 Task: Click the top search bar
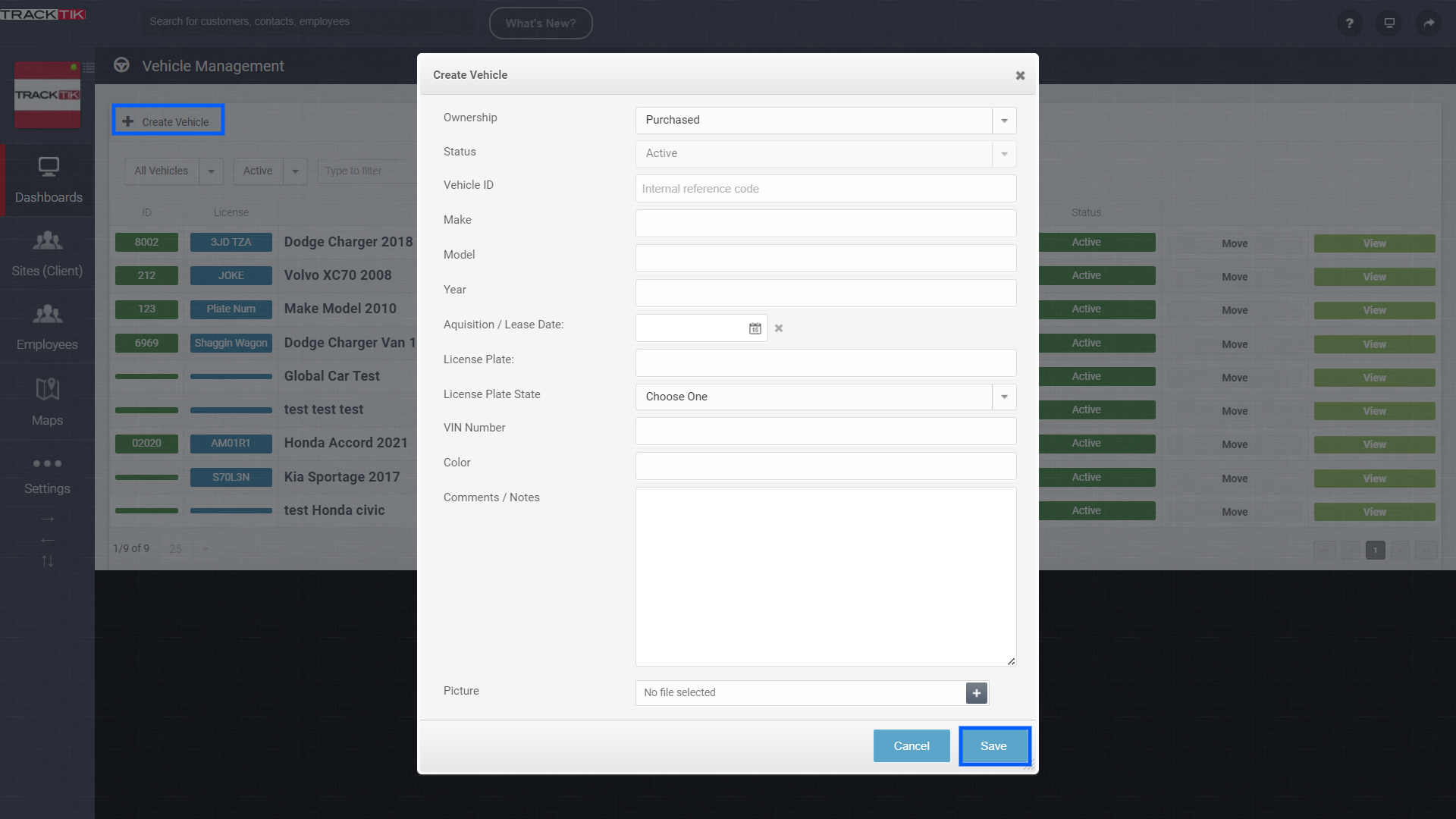pos(307,22)
